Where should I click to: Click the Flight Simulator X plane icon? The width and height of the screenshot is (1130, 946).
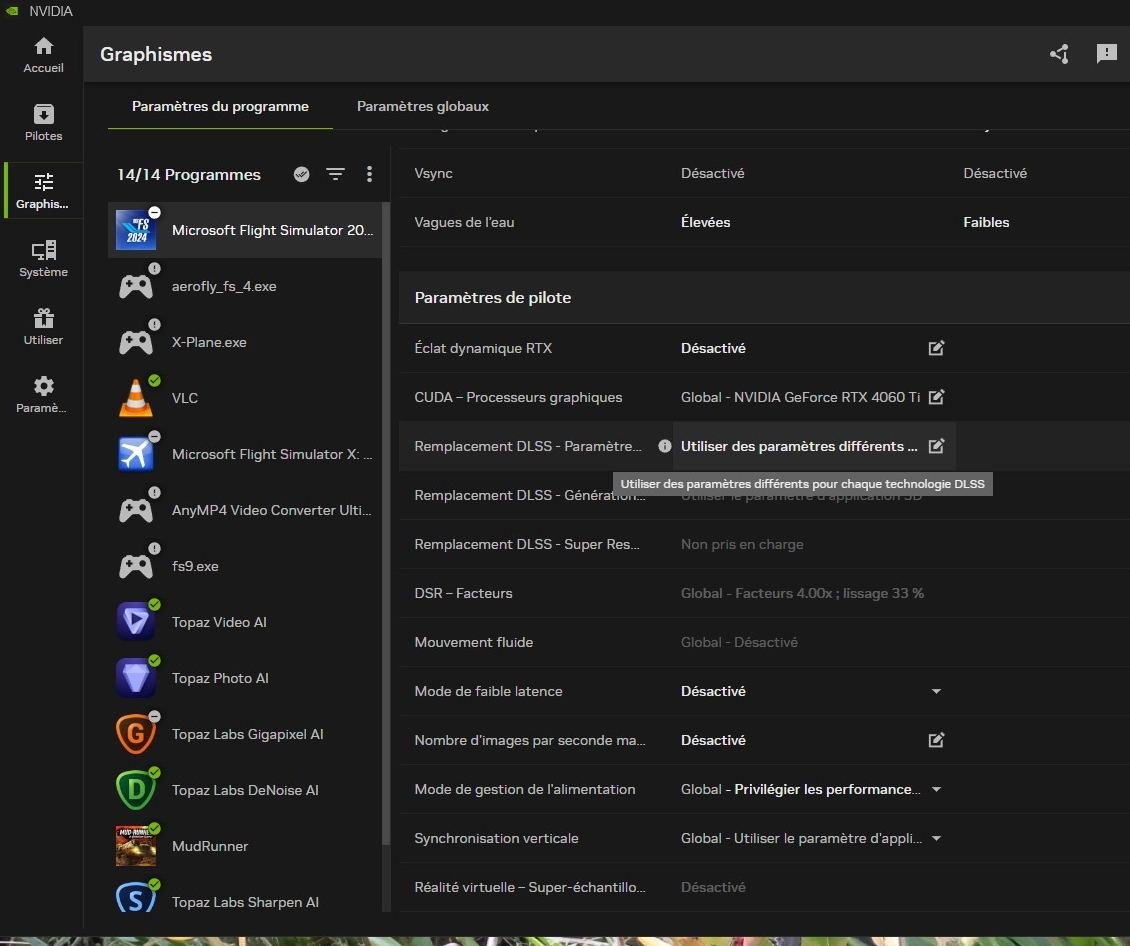(135, 454)
